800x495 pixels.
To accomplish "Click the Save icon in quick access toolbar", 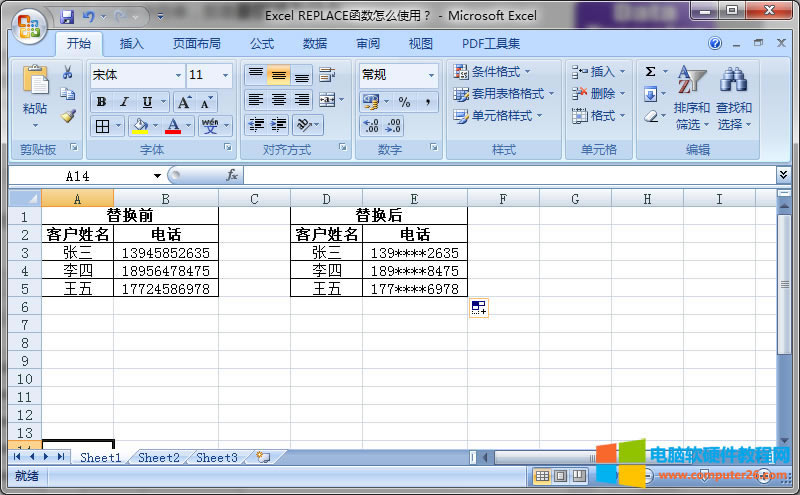I will click(x=67, y=16).
